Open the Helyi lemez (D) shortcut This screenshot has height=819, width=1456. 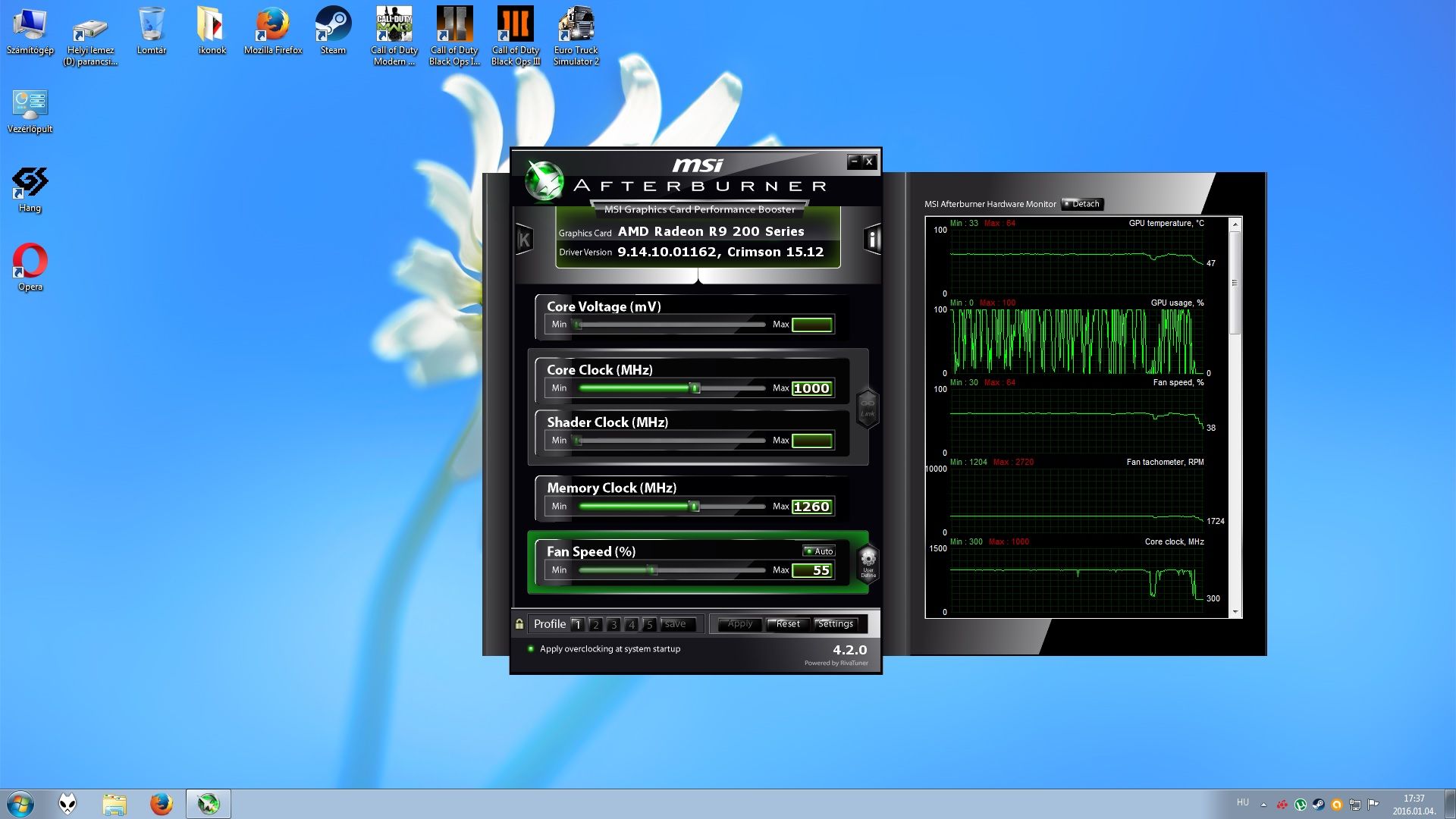coord(90,36)
